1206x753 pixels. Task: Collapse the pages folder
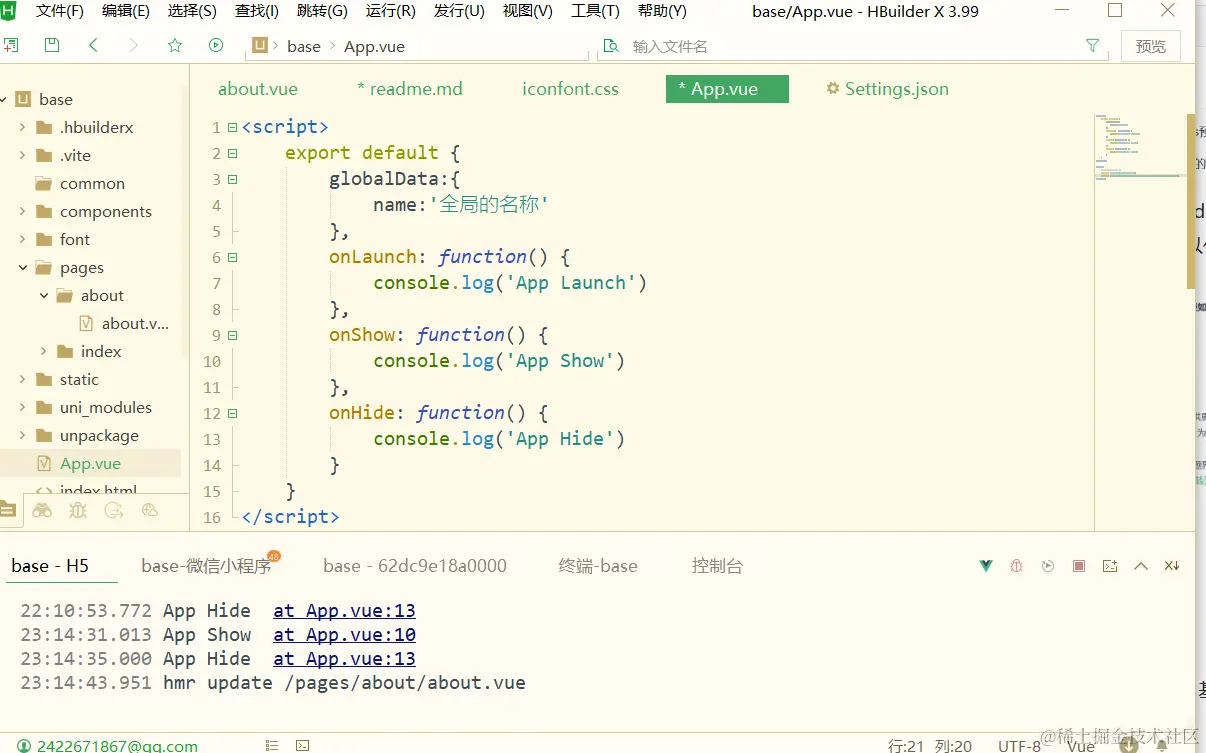[x=22, y=267]
